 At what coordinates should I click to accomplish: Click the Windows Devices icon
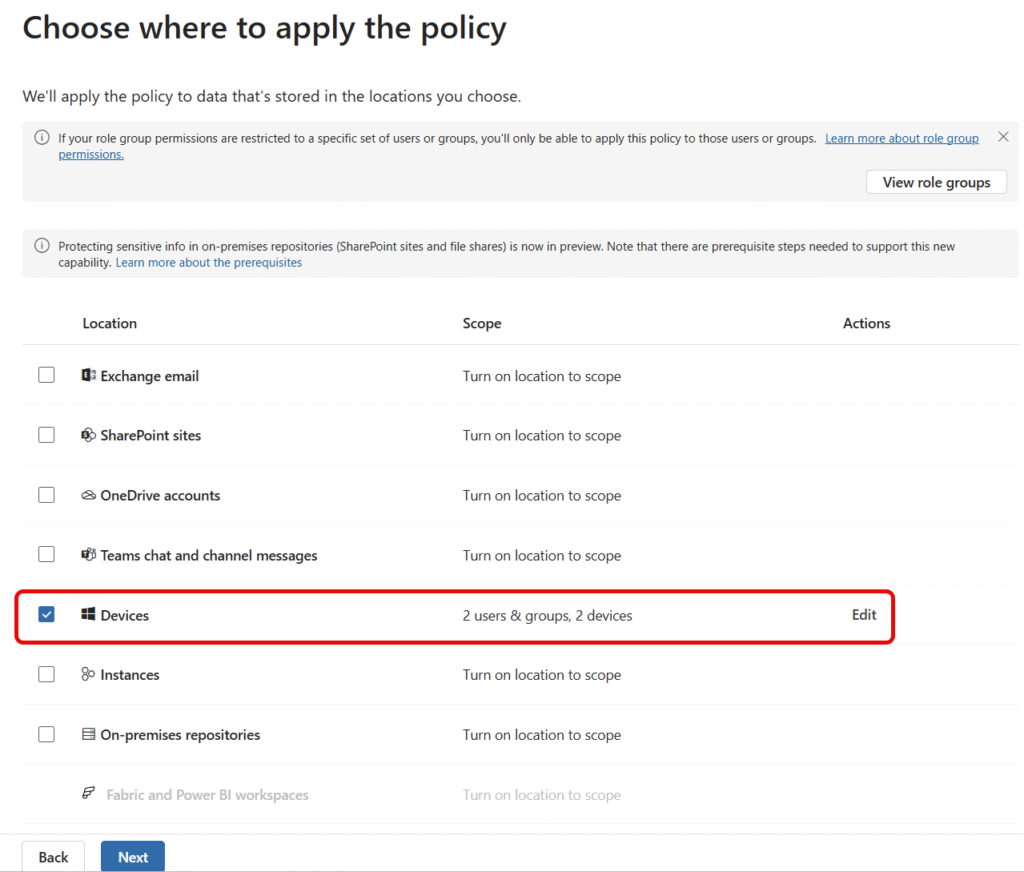coord(88,614)
